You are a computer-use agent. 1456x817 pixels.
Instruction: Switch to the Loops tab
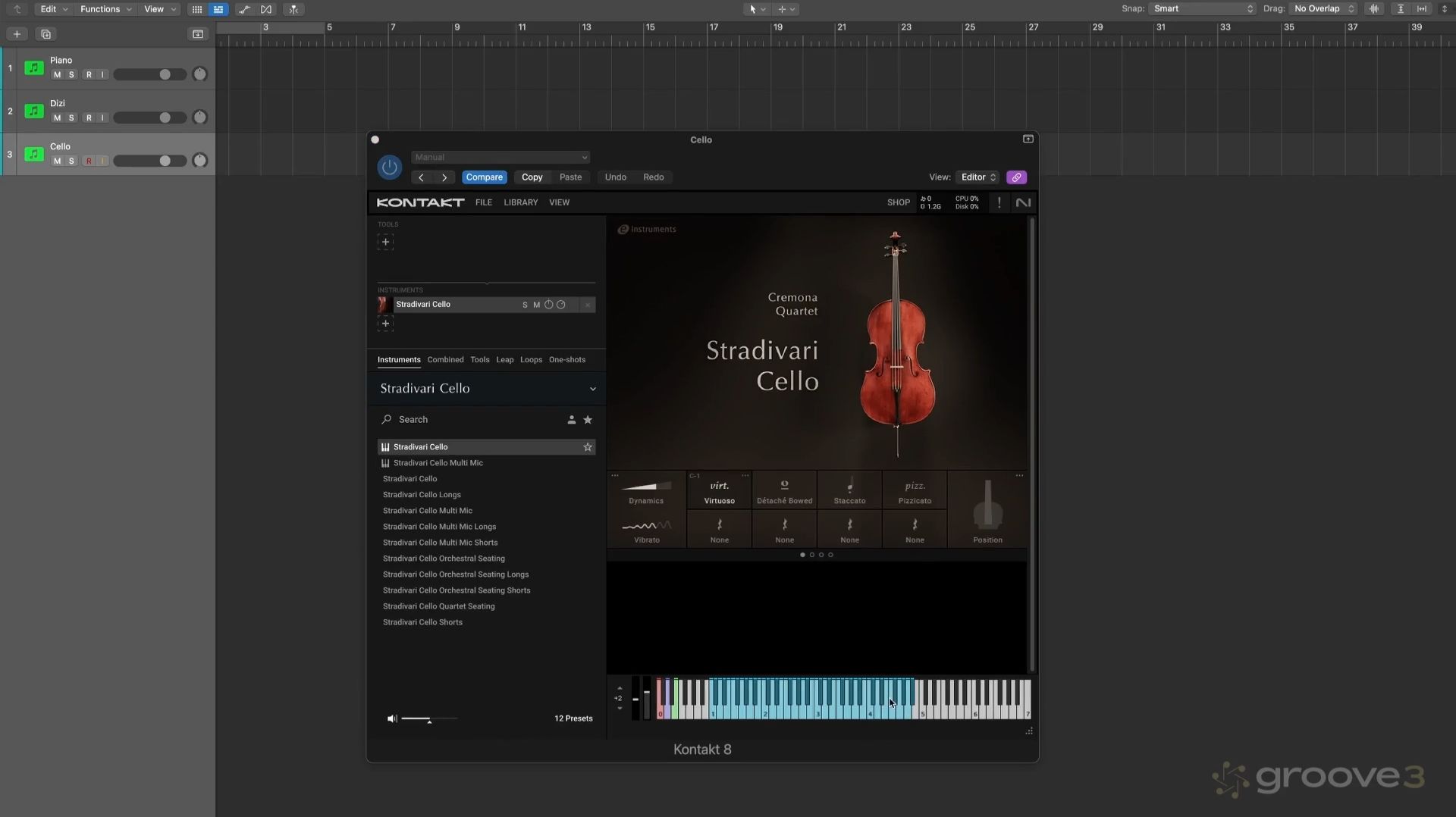point(531,360)
